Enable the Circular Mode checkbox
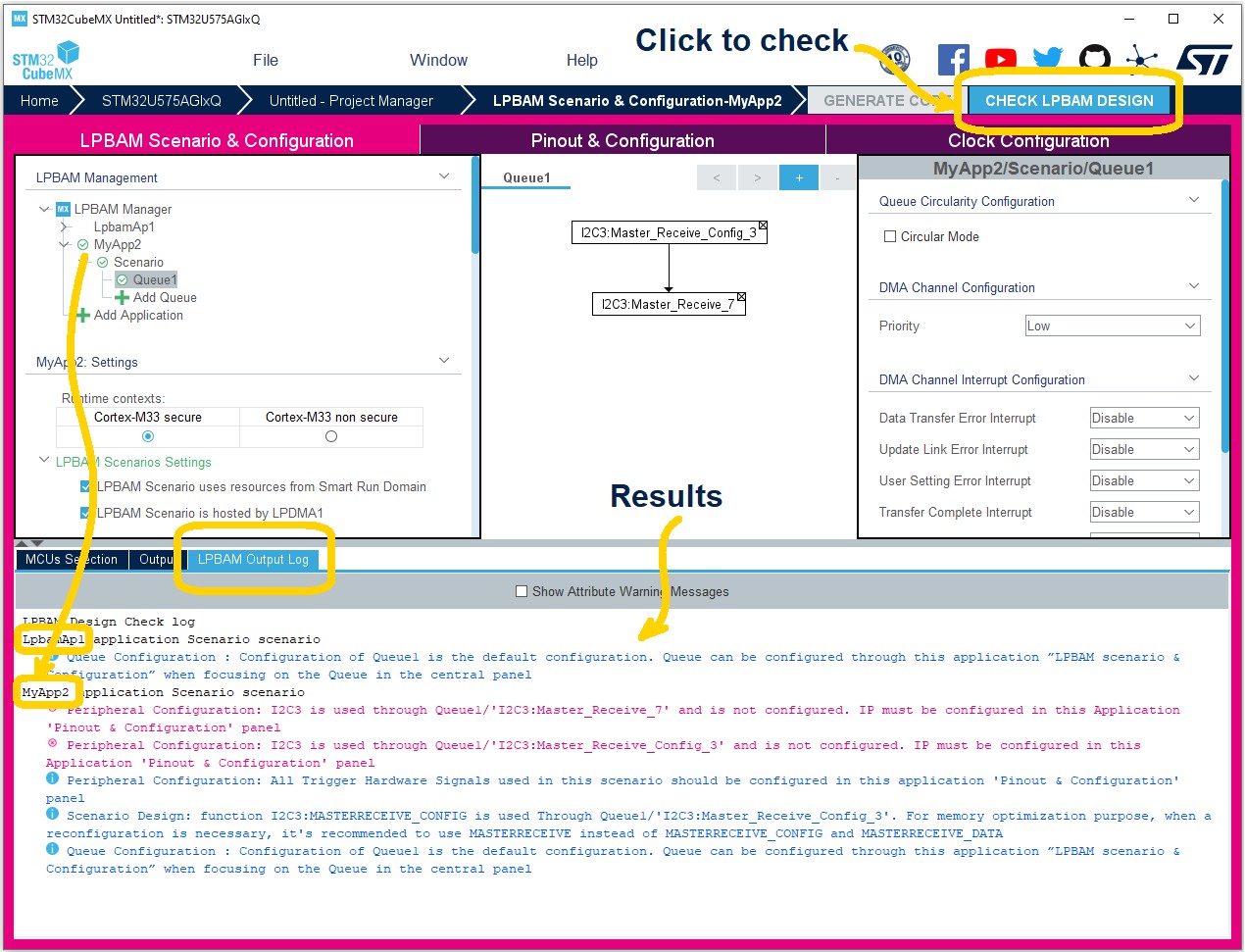Viewport: 1245px width, 952px height. tap(890, 236)
